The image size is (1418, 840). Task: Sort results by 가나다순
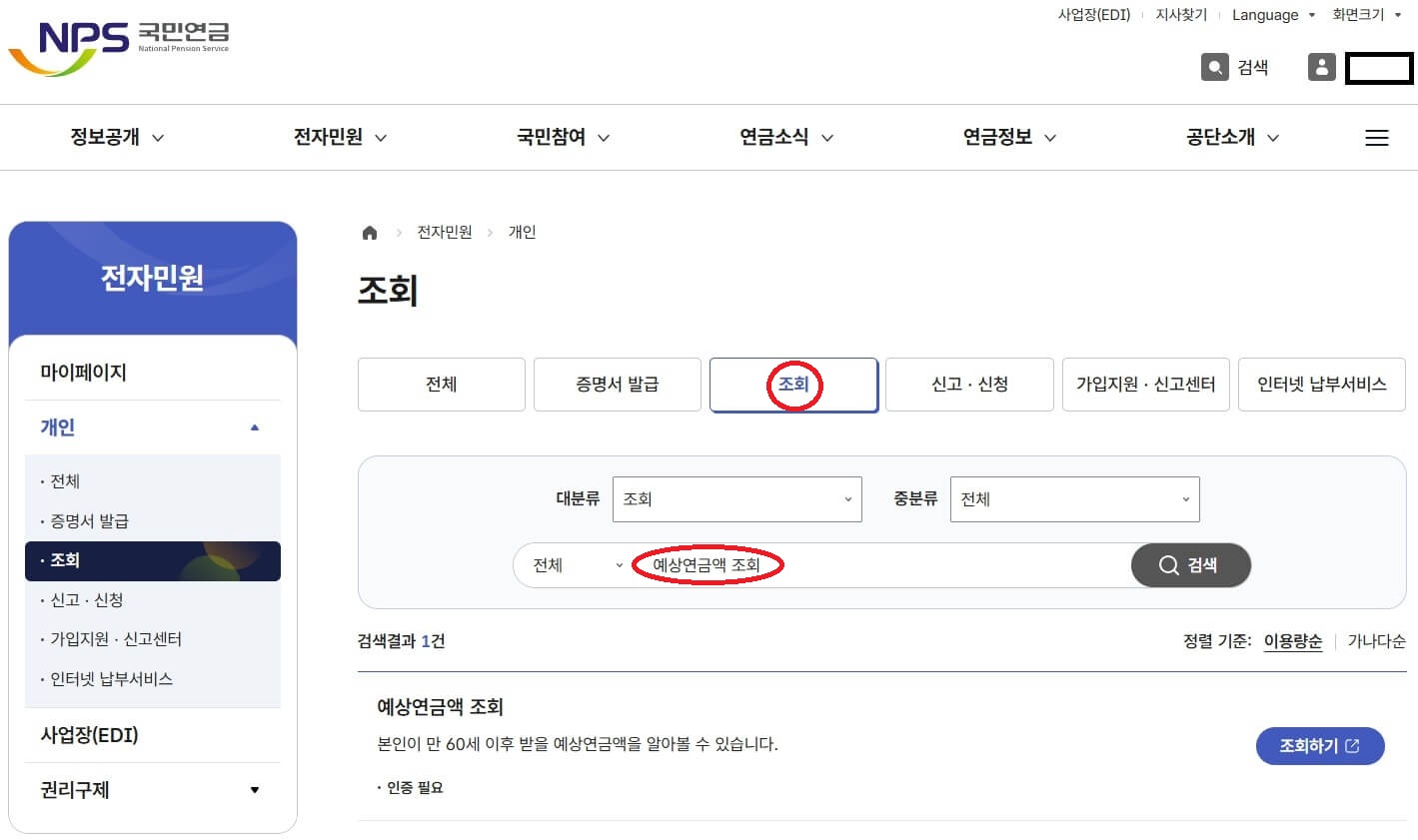tap(1376, 641)
